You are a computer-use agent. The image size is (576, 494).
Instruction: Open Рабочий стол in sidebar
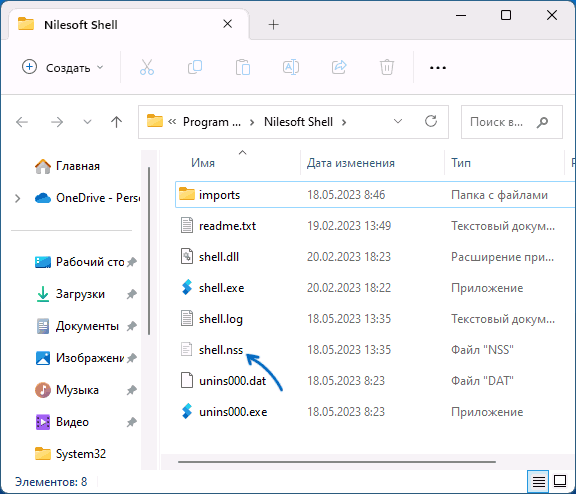point(79,262)
